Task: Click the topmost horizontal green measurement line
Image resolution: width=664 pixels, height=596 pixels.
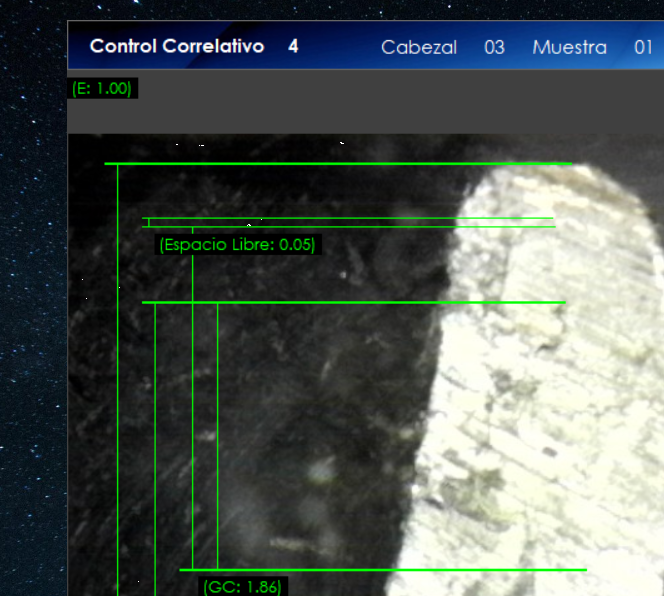Action: pyautogui.click(x=340, y=163)
